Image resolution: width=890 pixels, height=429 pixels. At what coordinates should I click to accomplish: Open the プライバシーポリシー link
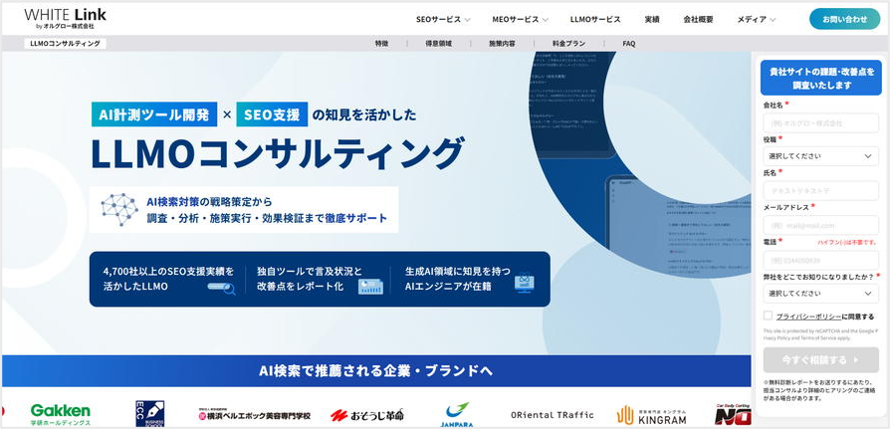coord(808,317)
